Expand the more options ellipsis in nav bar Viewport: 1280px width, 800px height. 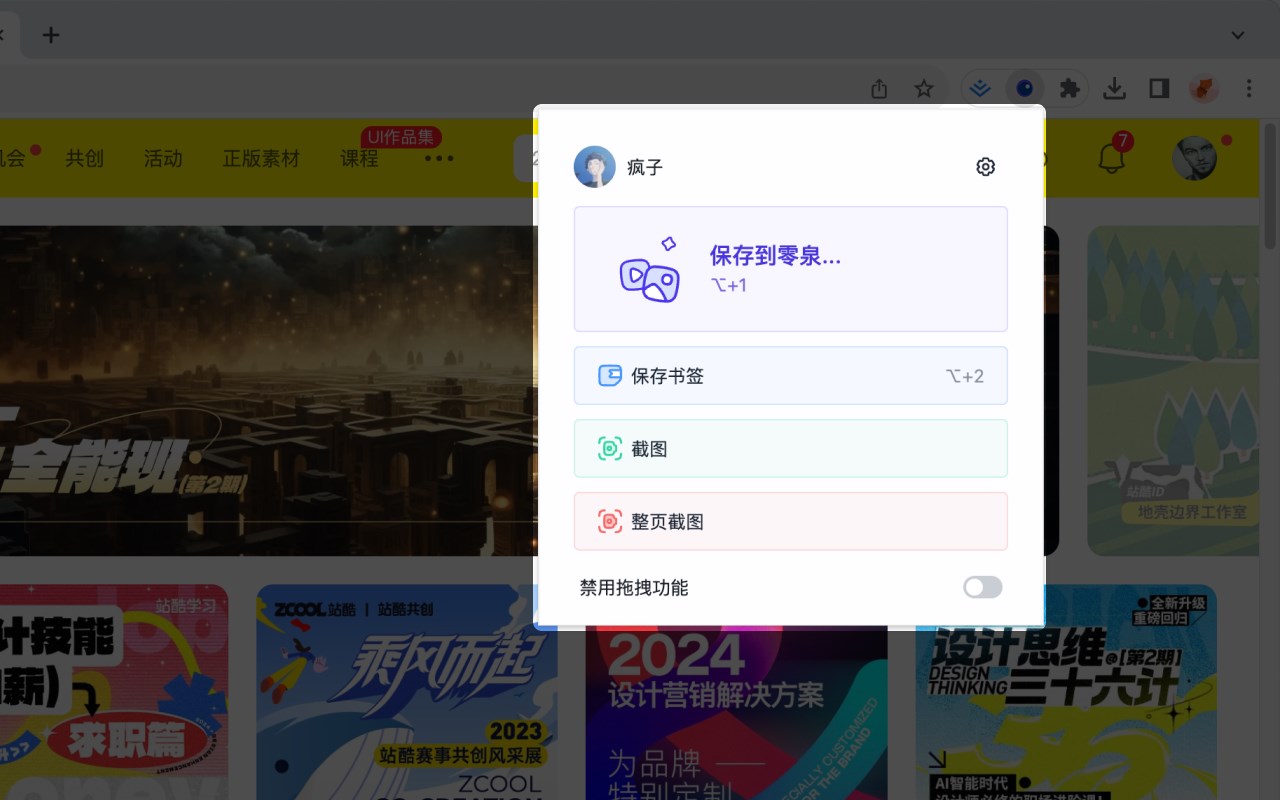(439, 158)
